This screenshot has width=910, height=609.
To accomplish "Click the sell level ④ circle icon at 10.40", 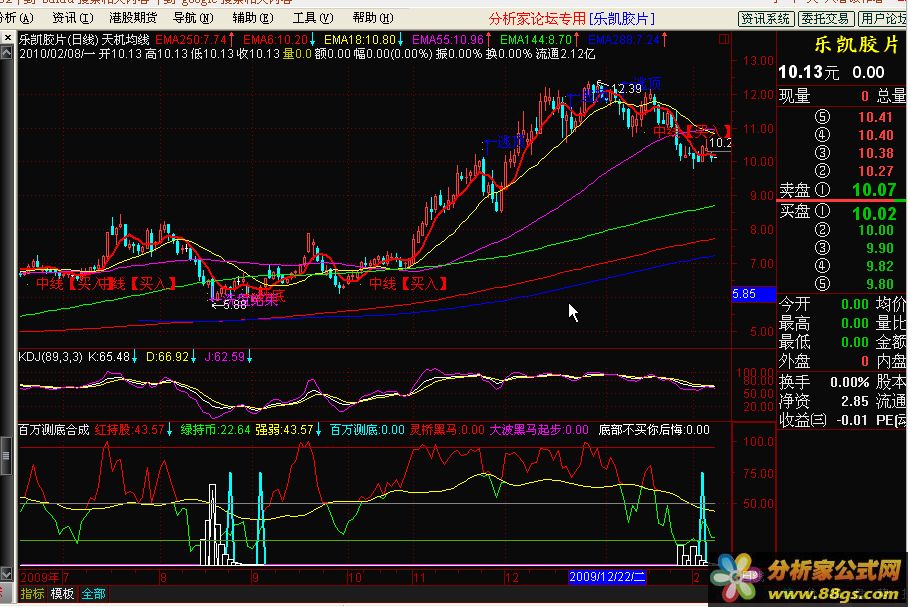I will click(x=822, y=135).
